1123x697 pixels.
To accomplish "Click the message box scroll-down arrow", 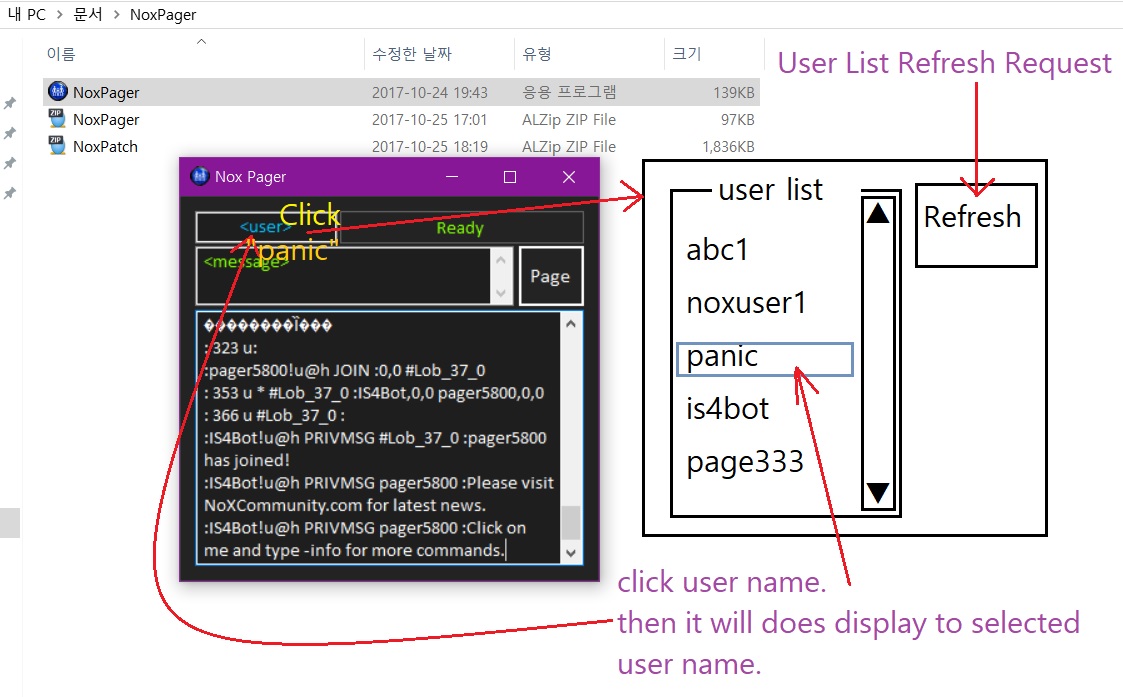I will tap(501, 293).
